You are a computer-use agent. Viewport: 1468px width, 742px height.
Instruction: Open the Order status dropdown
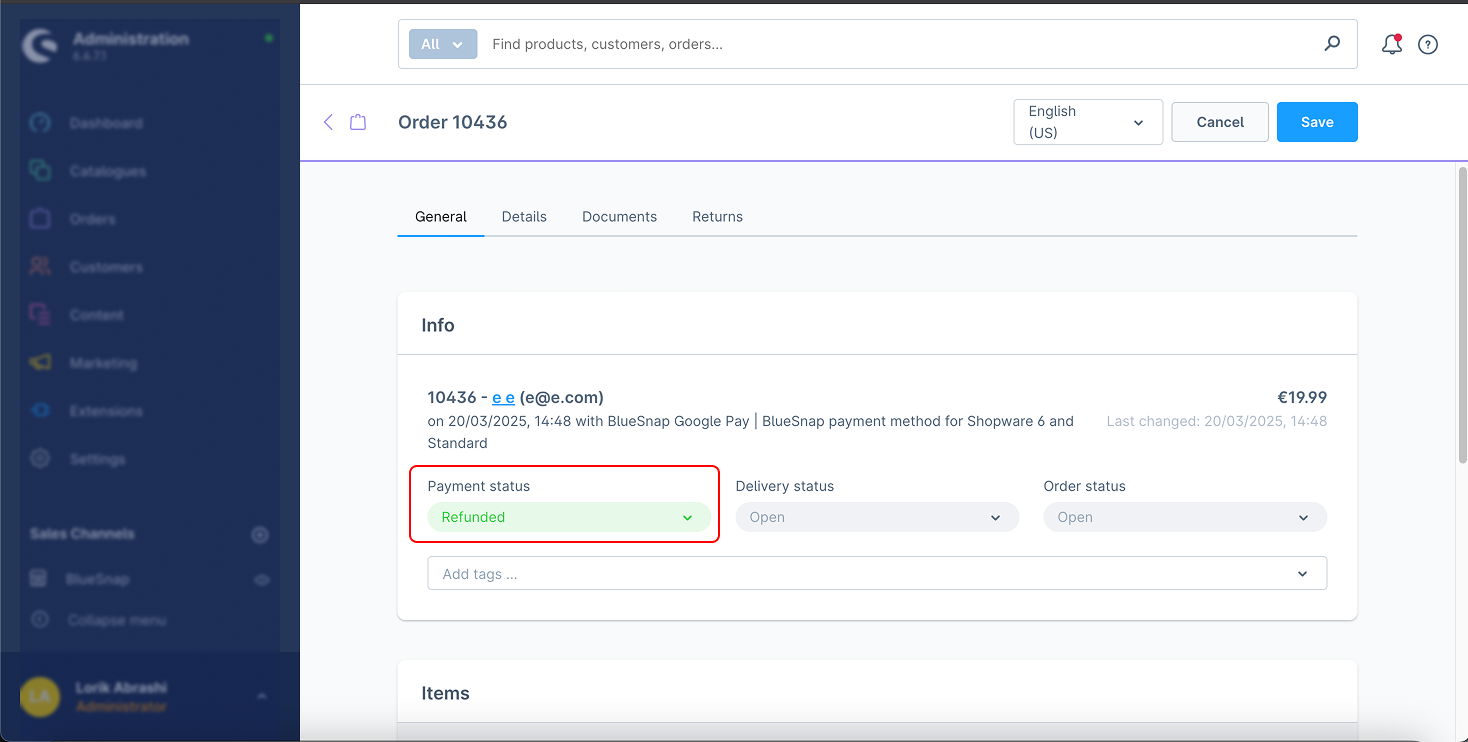point(1184,517)
